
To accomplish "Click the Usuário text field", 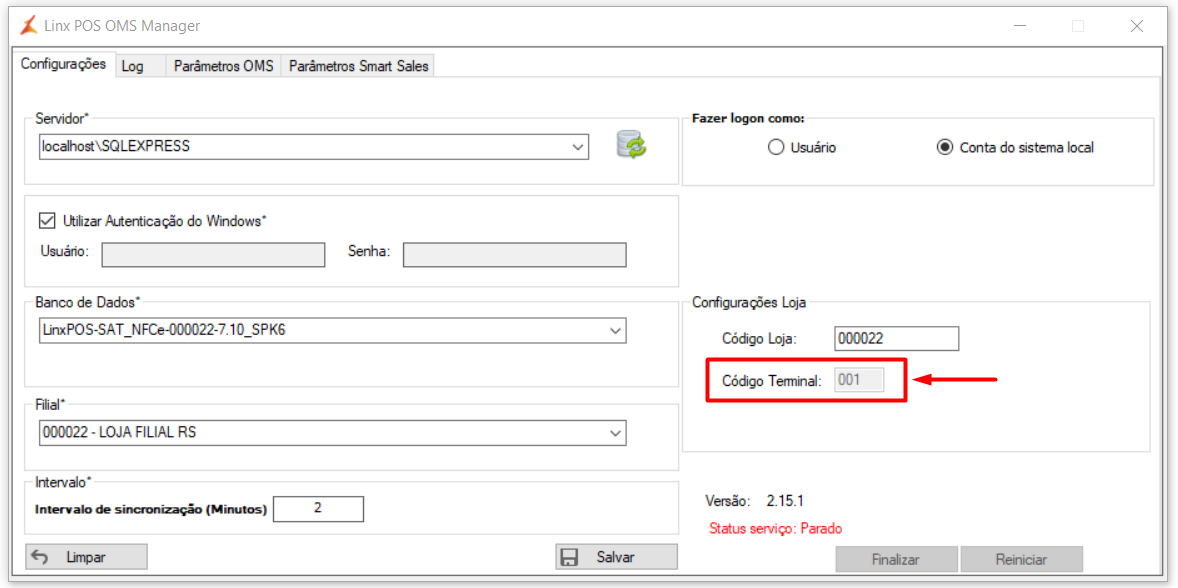I will pos(213,255).
